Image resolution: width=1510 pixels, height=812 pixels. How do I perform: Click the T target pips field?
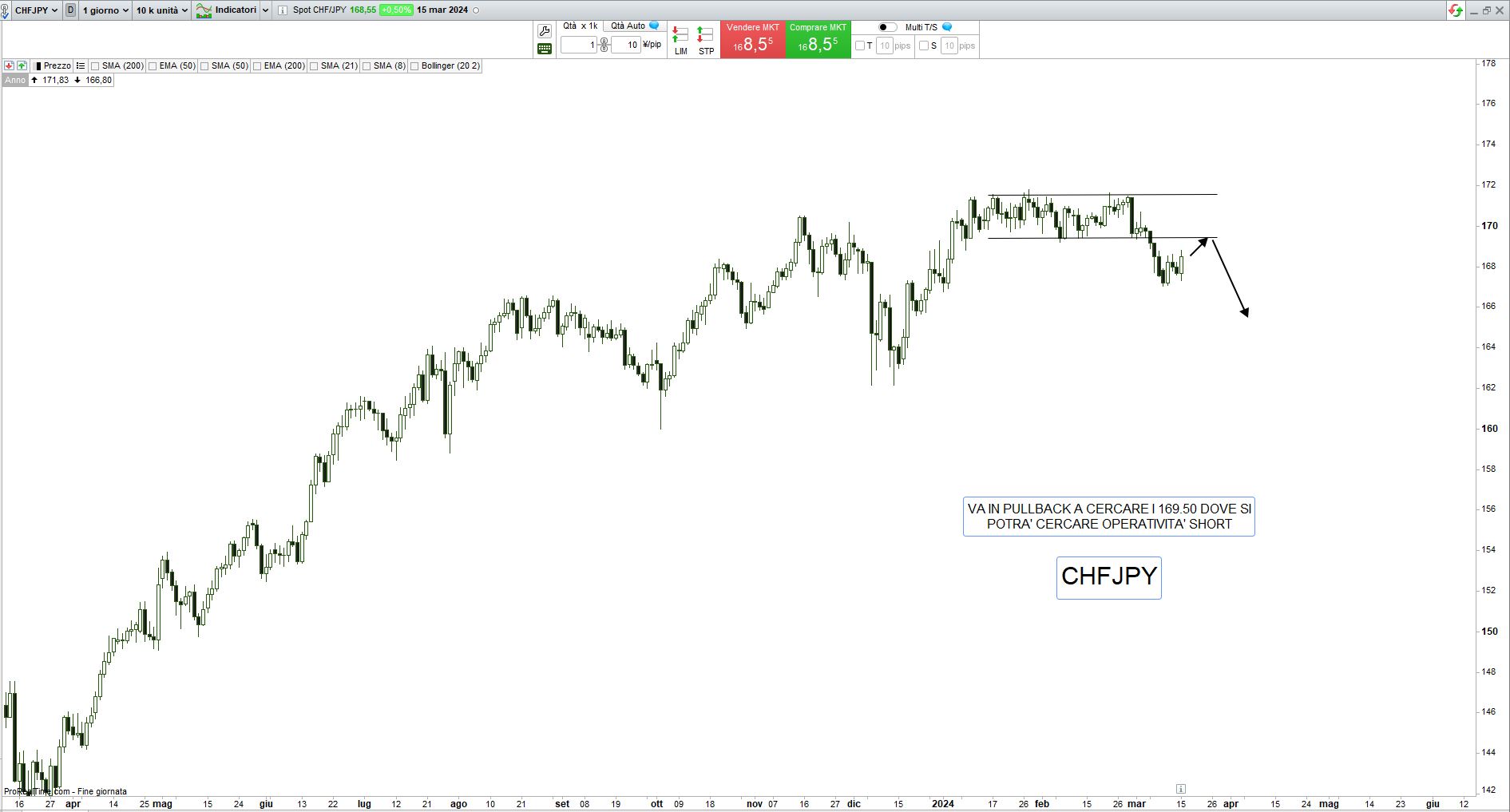pyautogui.click(x=884, y=46)
